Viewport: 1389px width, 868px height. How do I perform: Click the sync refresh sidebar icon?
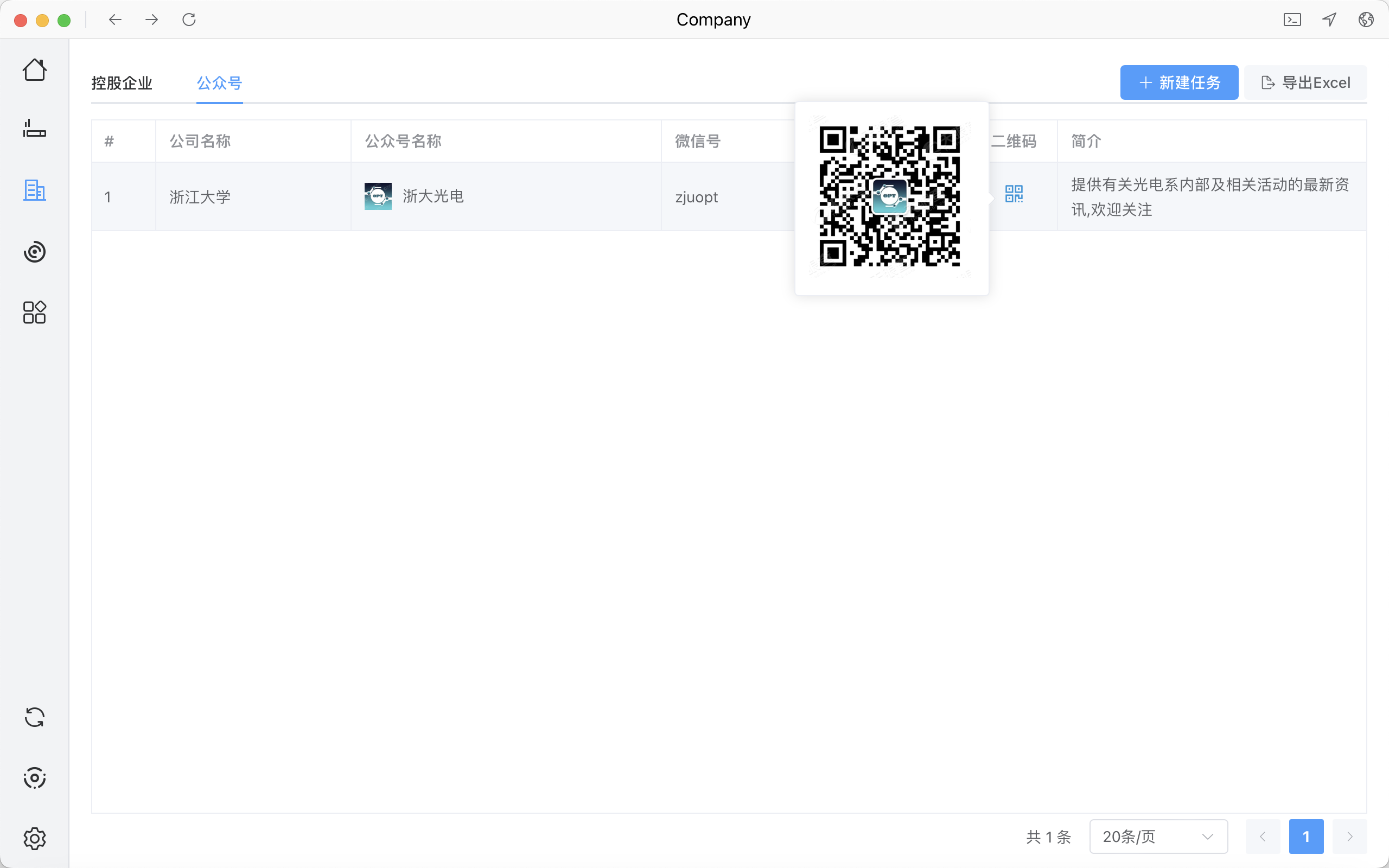pyautogui.click(x=34, y=717)
